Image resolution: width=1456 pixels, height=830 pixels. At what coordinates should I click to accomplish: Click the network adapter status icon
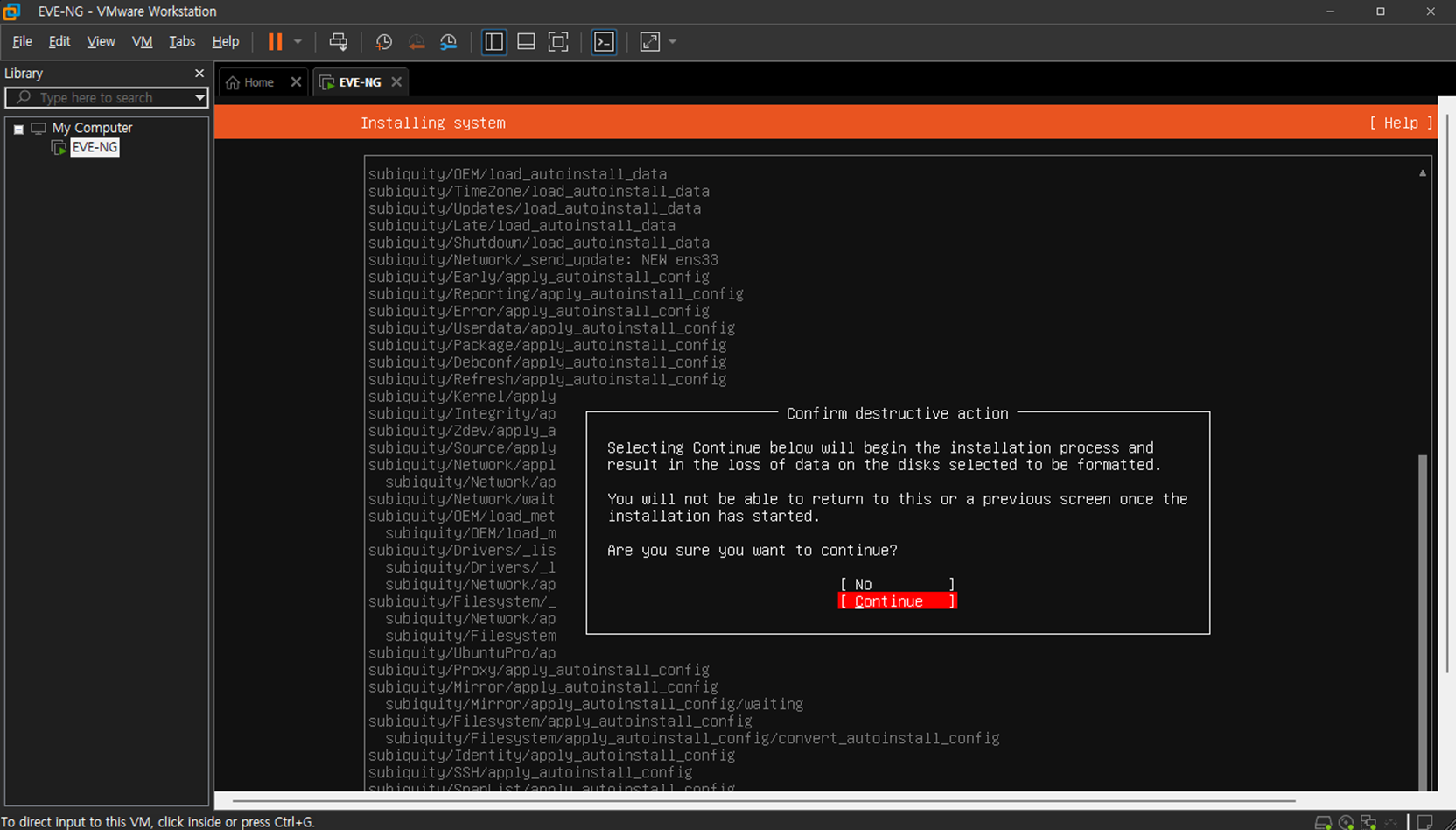pos(1368,822)
